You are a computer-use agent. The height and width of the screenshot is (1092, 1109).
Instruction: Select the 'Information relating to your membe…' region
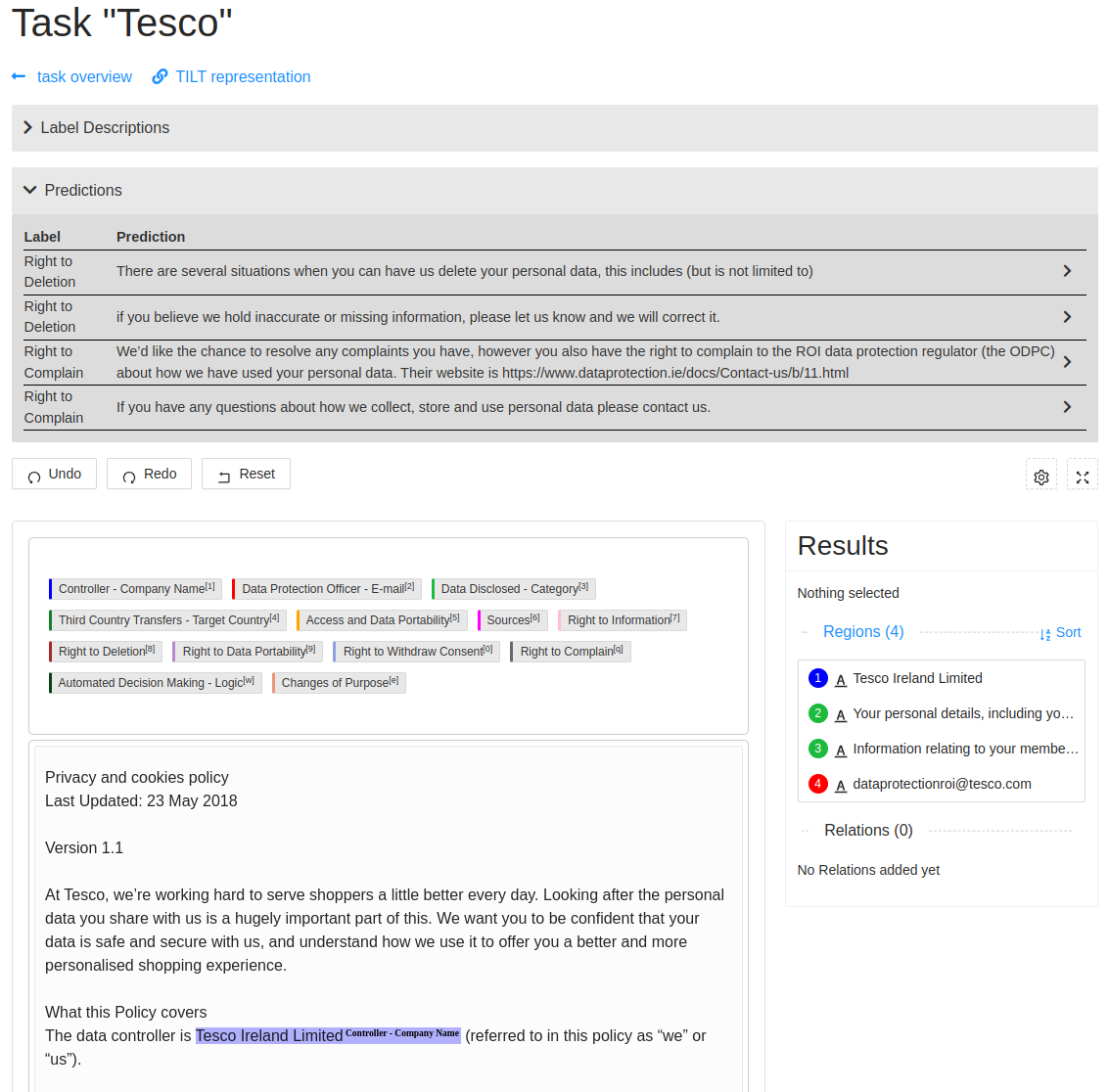point(942,749)
